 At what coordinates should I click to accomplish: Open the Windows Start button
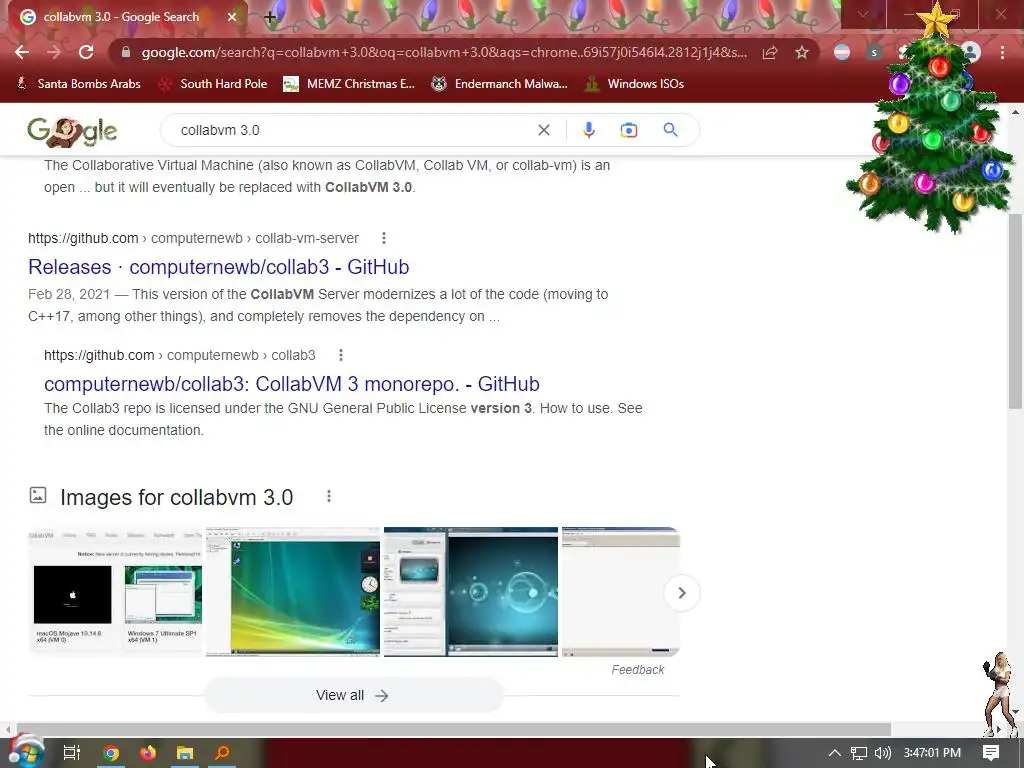pos(26,752)
